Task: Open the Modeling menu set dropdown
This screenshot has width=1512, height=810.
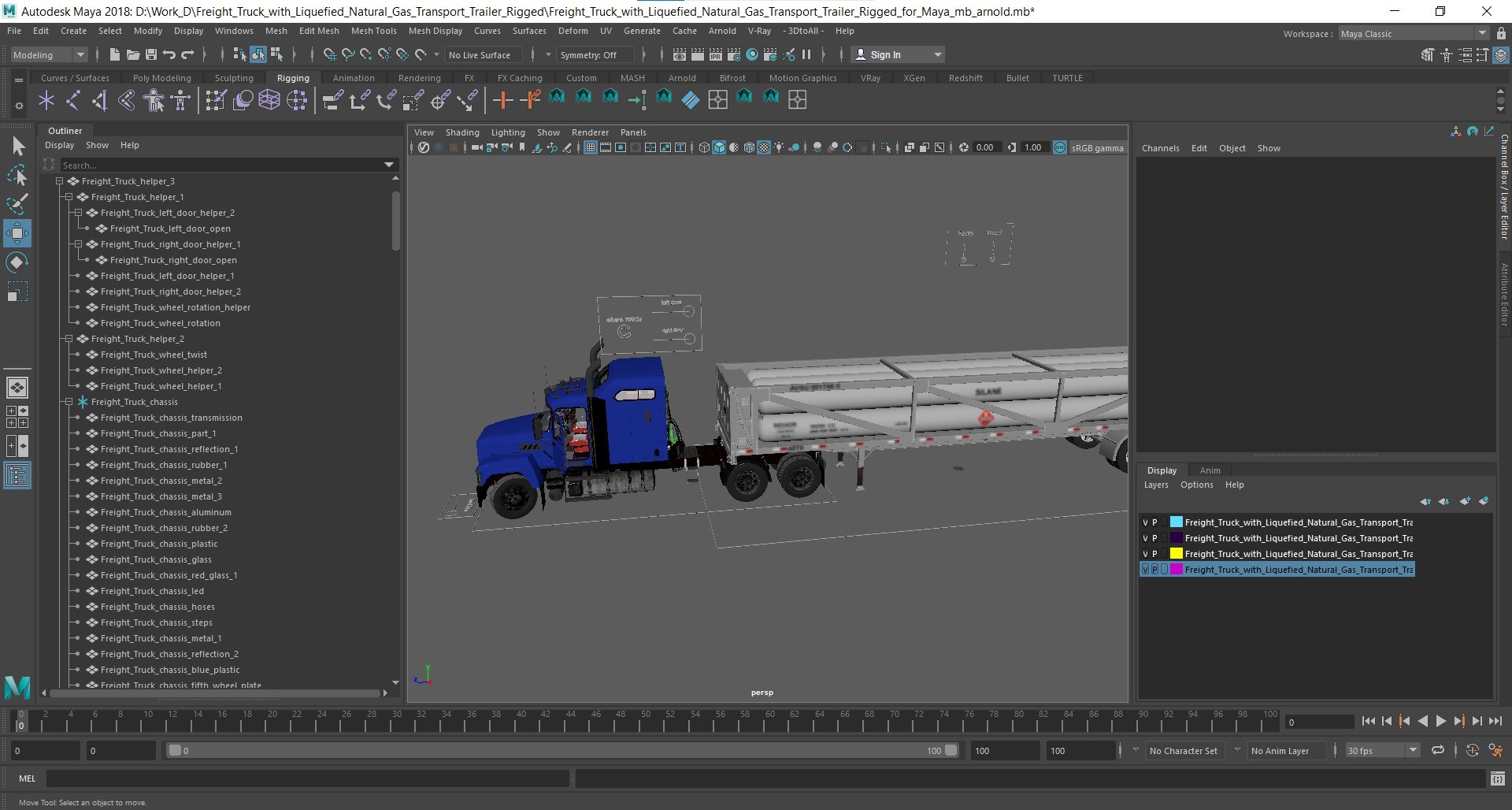Action: pyautogui.click(x=48, y=54)
